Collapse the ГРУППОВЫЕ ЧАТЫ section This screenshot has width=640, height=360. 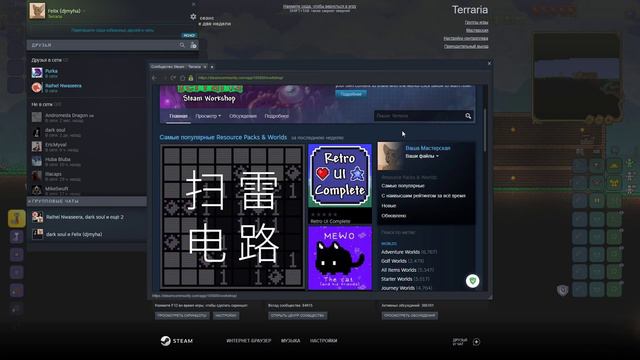pos(87,201)
